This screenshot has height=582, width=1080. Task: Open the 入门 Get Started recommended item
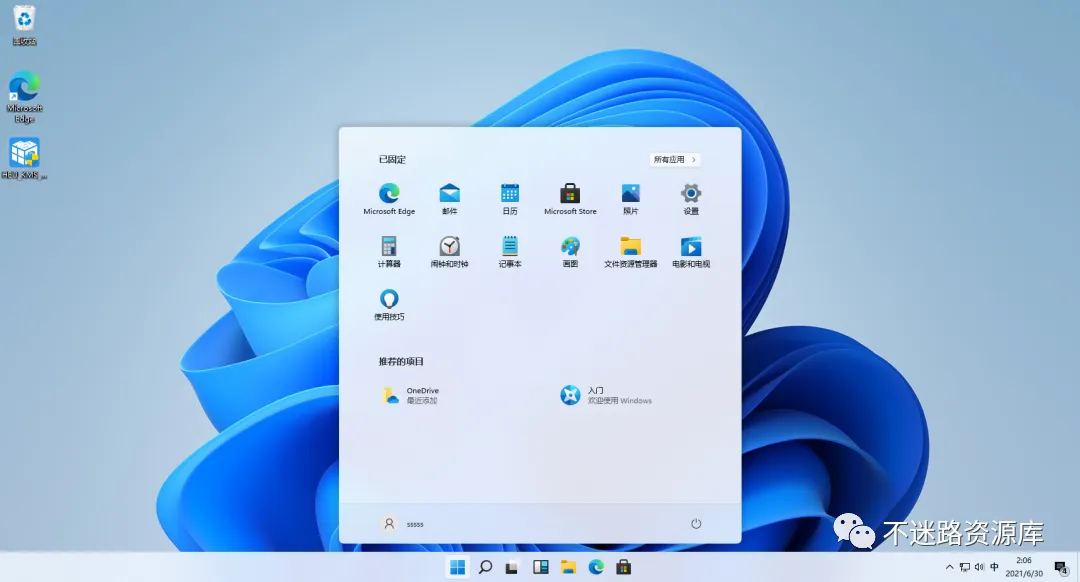(x=606, y=395)
